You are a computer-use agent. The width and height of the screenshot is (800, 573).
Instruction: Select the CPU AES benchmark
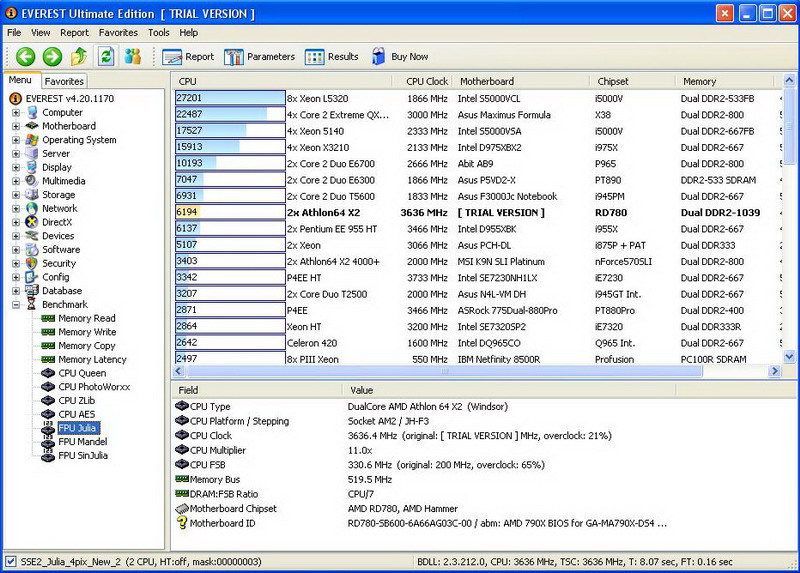[77, 414]
